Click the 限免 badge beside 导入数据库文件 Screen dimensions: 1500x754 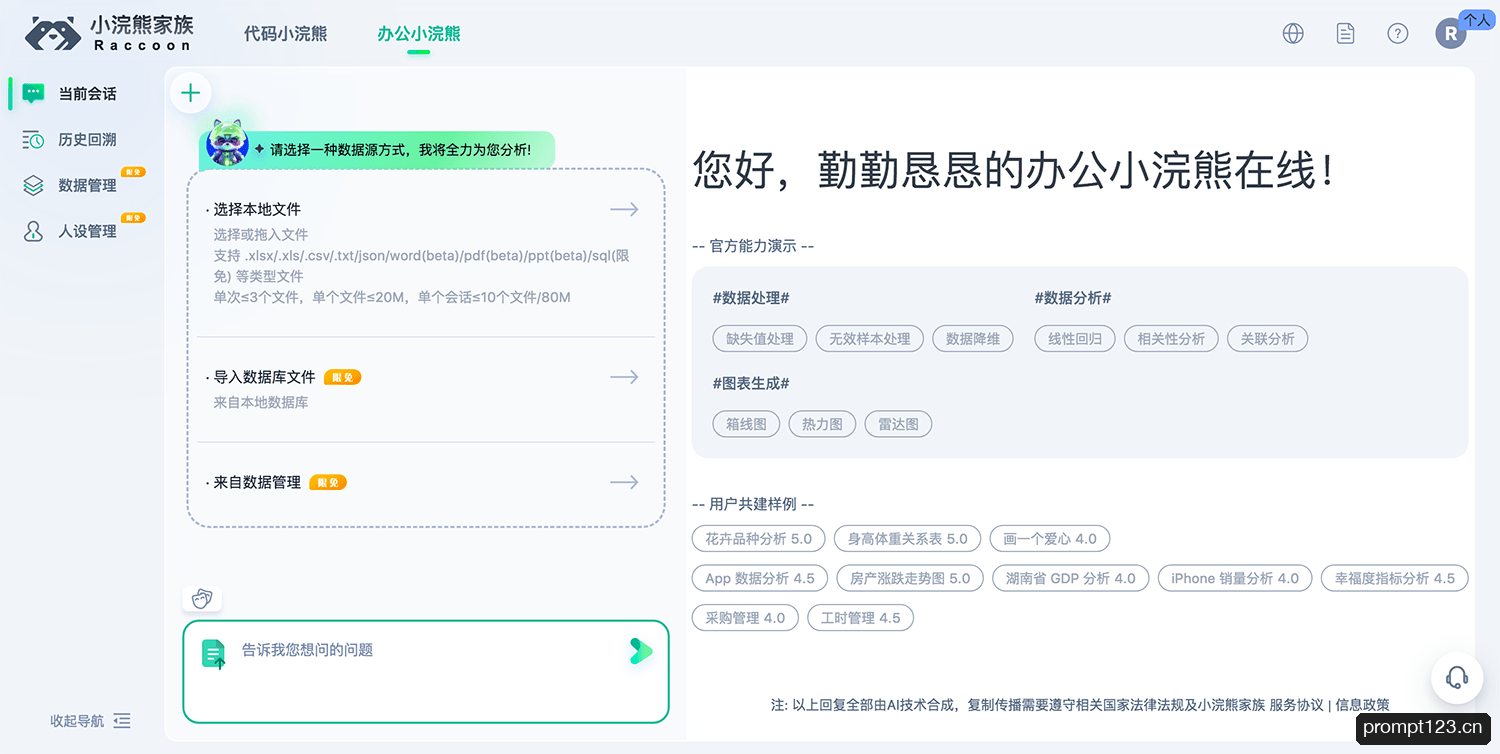coord(343,377)
